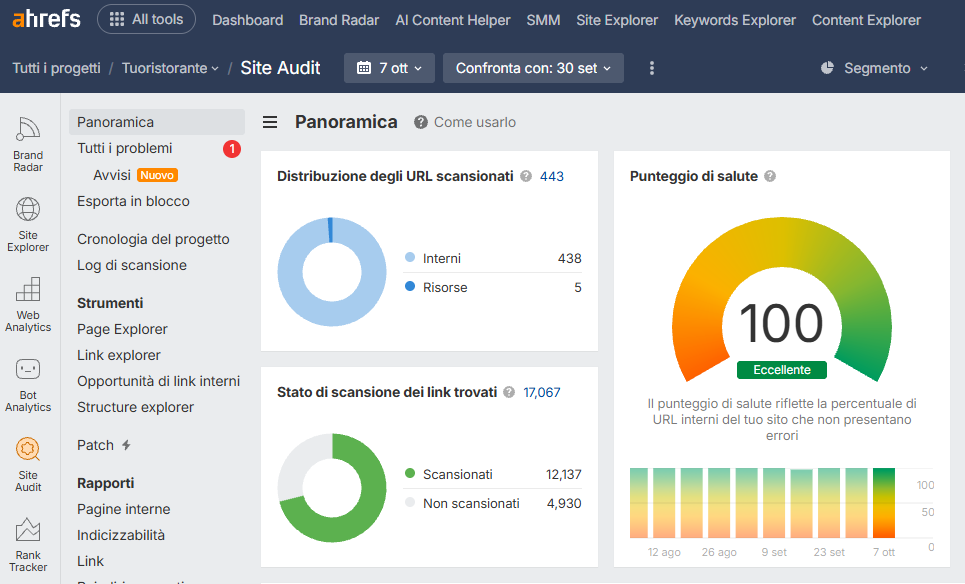Select Avvisi in the sidebar
965x584 pixels.
point(112,175)
